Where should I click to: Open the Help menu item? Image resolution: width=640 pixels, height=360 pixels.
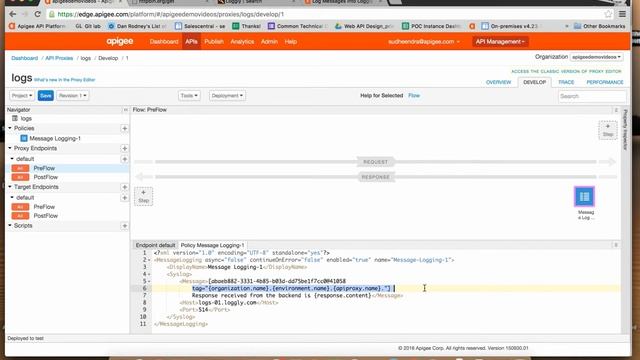pos(291,42)
